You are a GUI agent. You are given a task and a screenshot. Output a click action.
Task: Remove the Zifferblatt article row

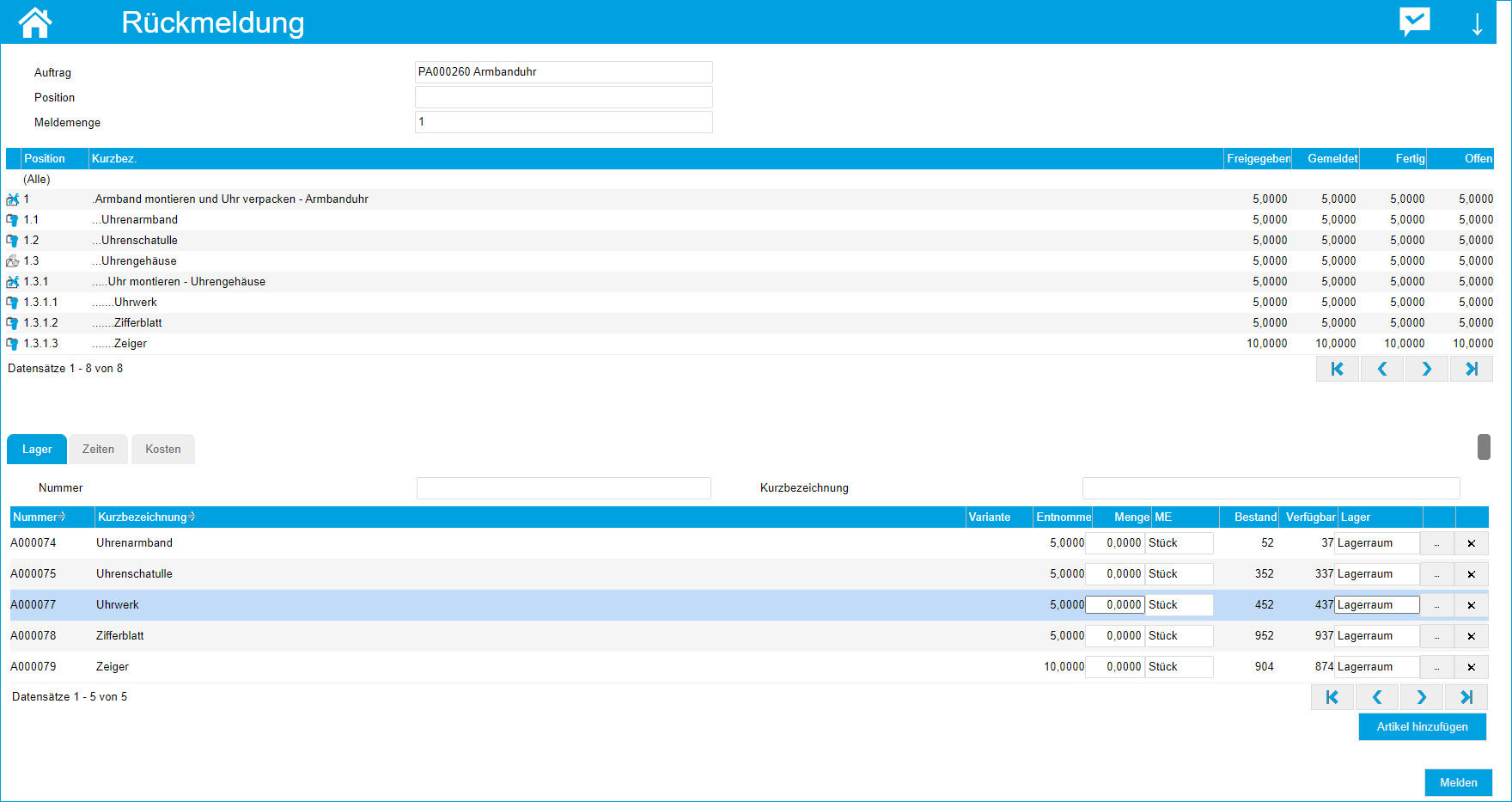tap(1472, 636)
